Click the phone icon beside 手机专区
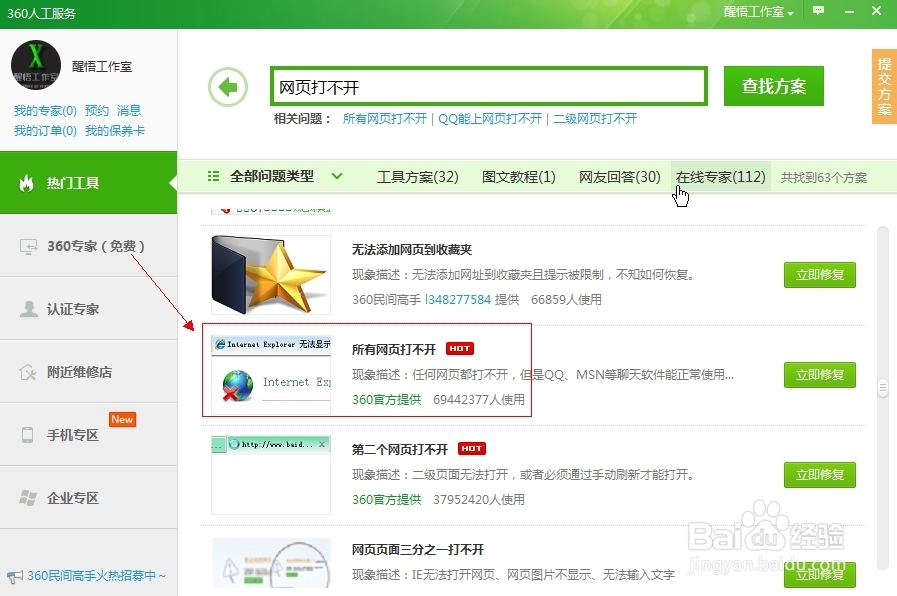 (27, 435)
